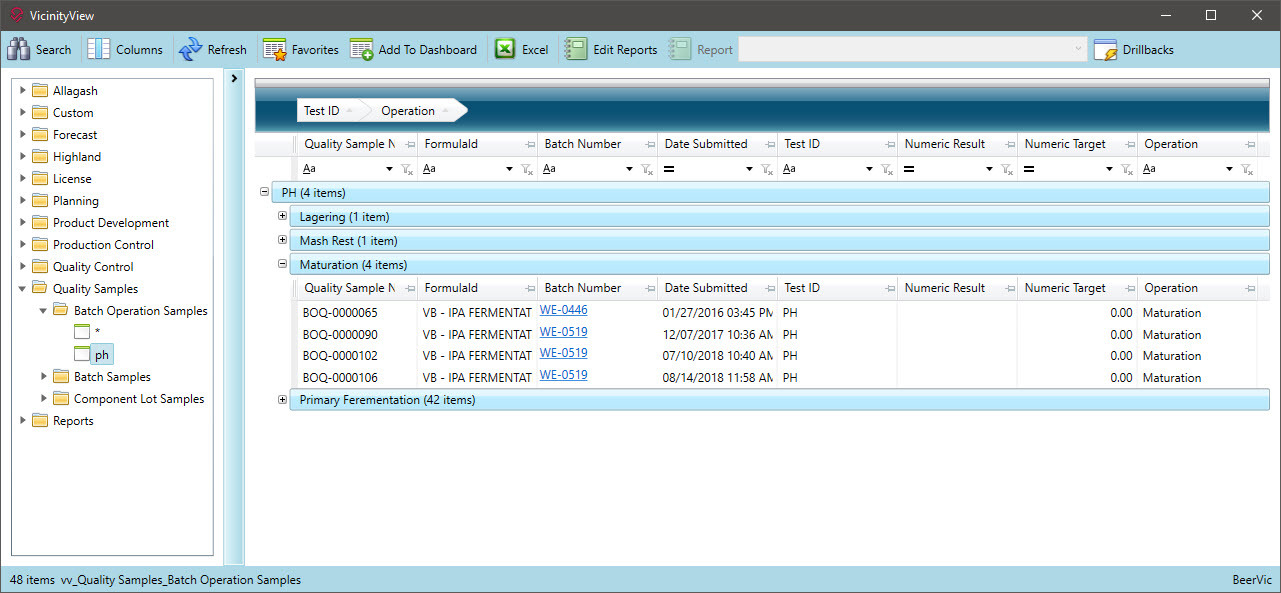Open the Columns chooser
The image size is (1281, 593).
[x=125, y=50]
